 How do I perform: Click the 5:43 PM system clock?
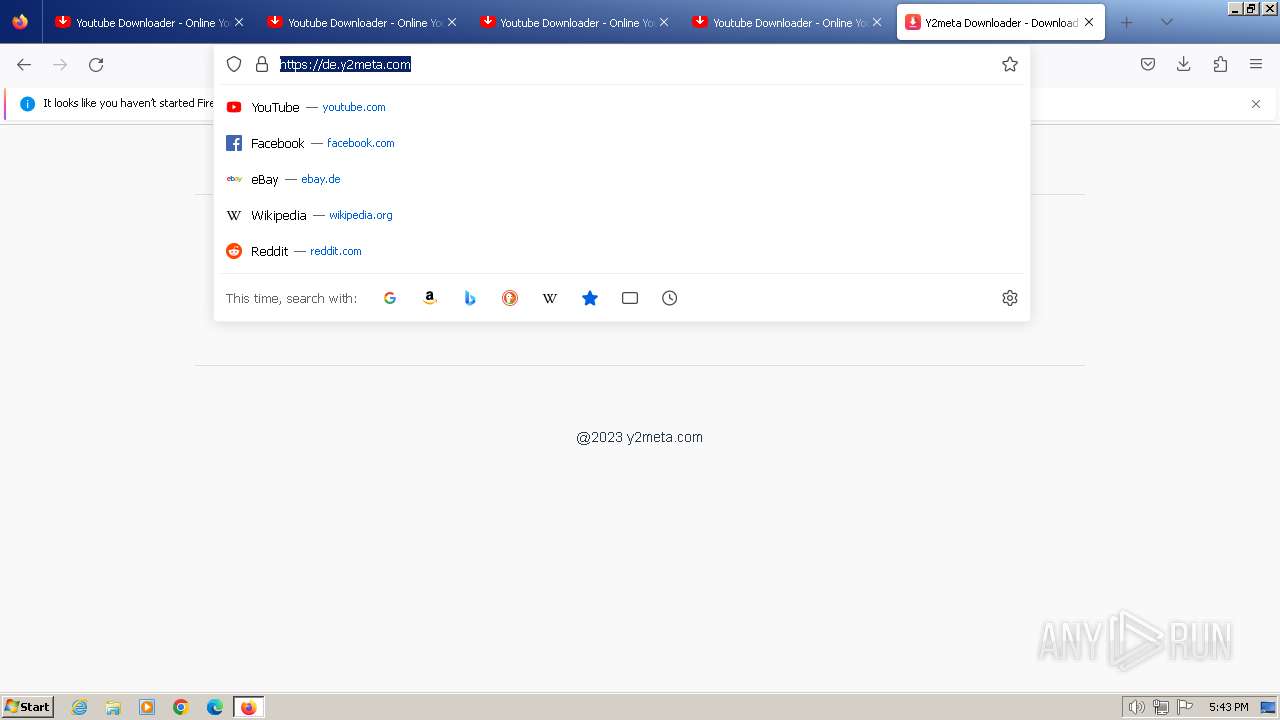coord(1228,707)
